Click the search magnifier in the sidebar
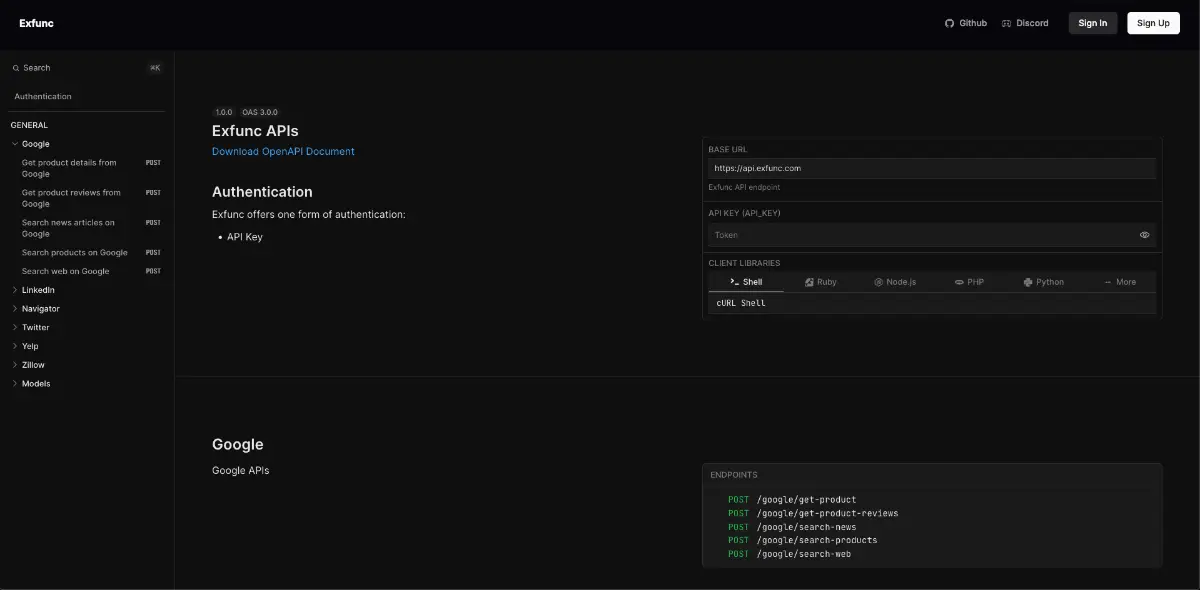Screen dimensions: 1200x590 click(14, 67)
